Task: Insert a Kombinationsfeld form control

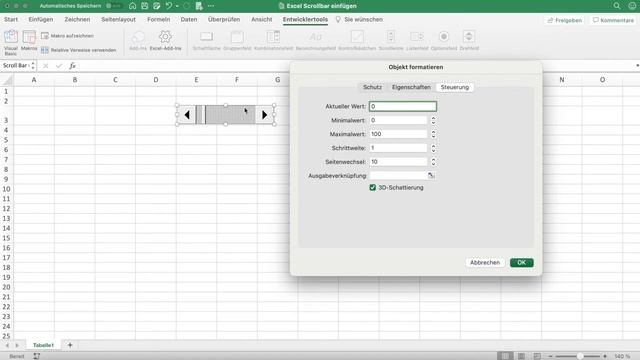Action: tap(273, 41)
